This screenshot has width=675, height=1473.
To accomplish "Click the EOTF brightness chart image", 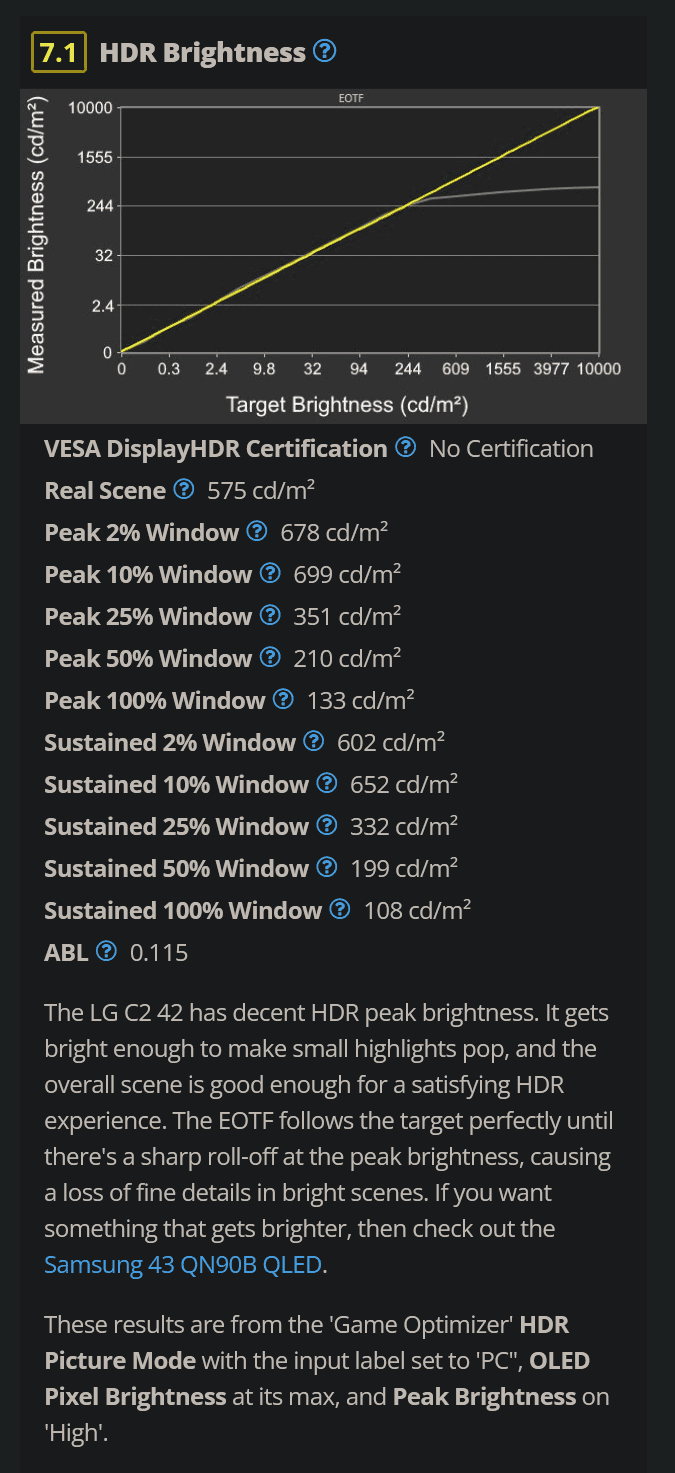I will pos(334,256).
